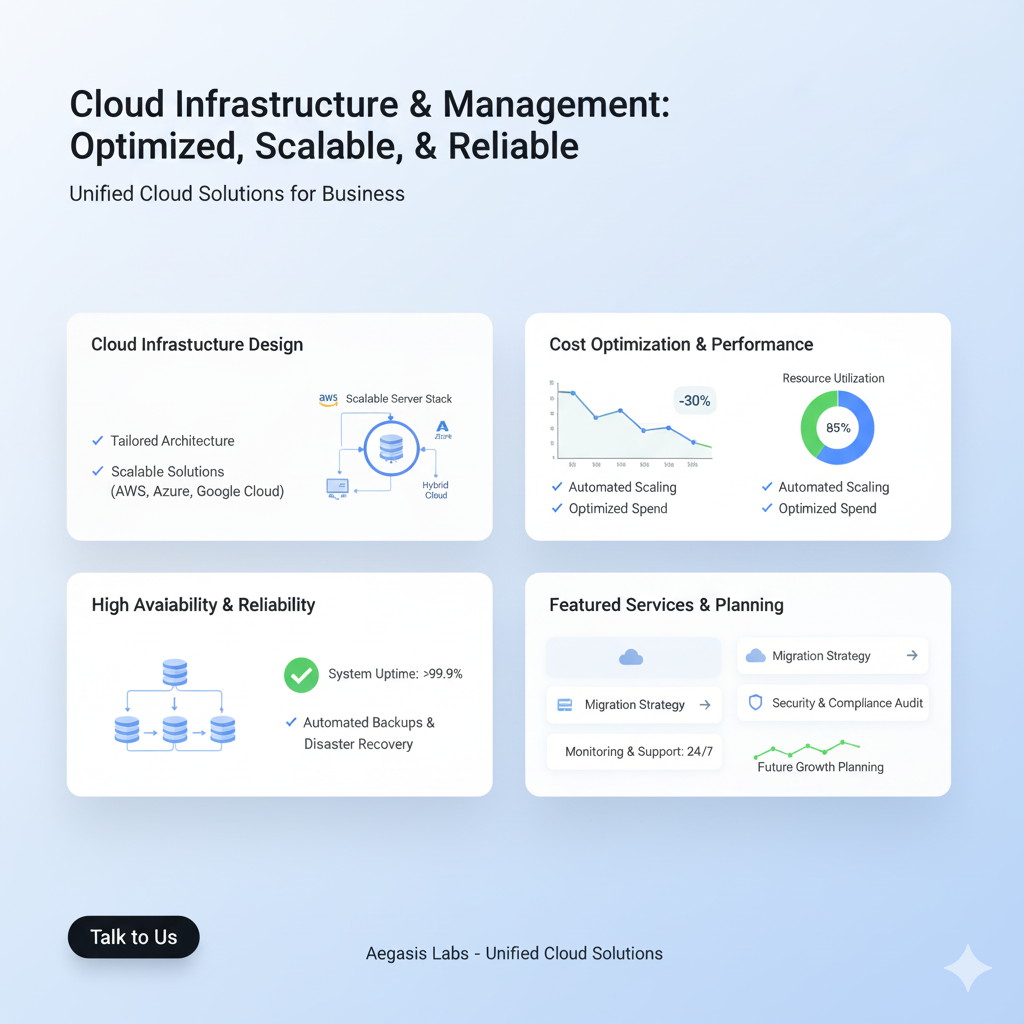
Task: Click the 85% Resource Utilization donut chart
Action: (837, 428)
